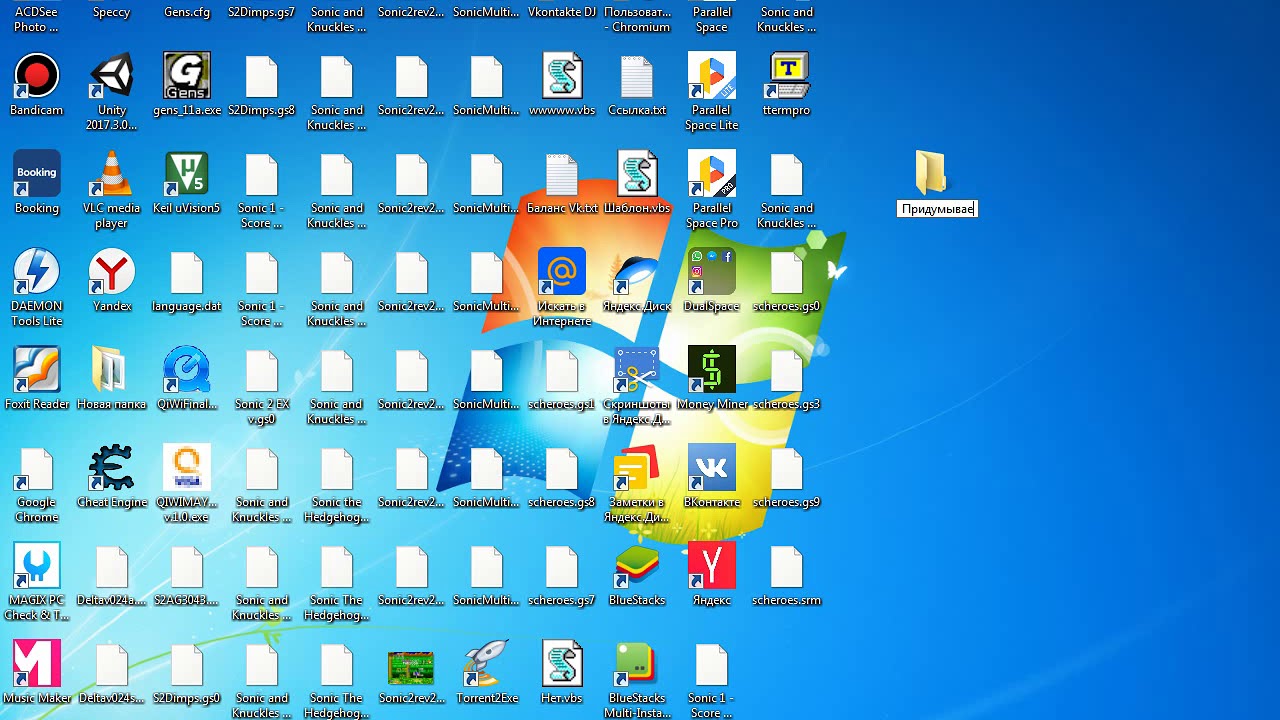Click the folder being renamed
Image resolution: width=1280 pixels, height=720 pixels.
(x=931, y=173)
